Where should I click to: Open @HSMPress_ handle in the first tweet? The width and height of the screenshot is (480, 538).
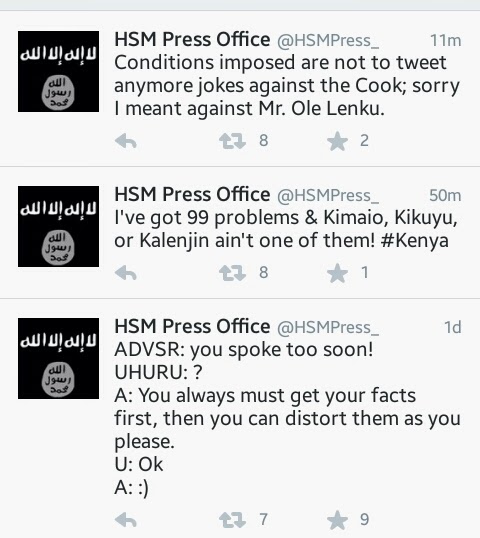[328, 41]
